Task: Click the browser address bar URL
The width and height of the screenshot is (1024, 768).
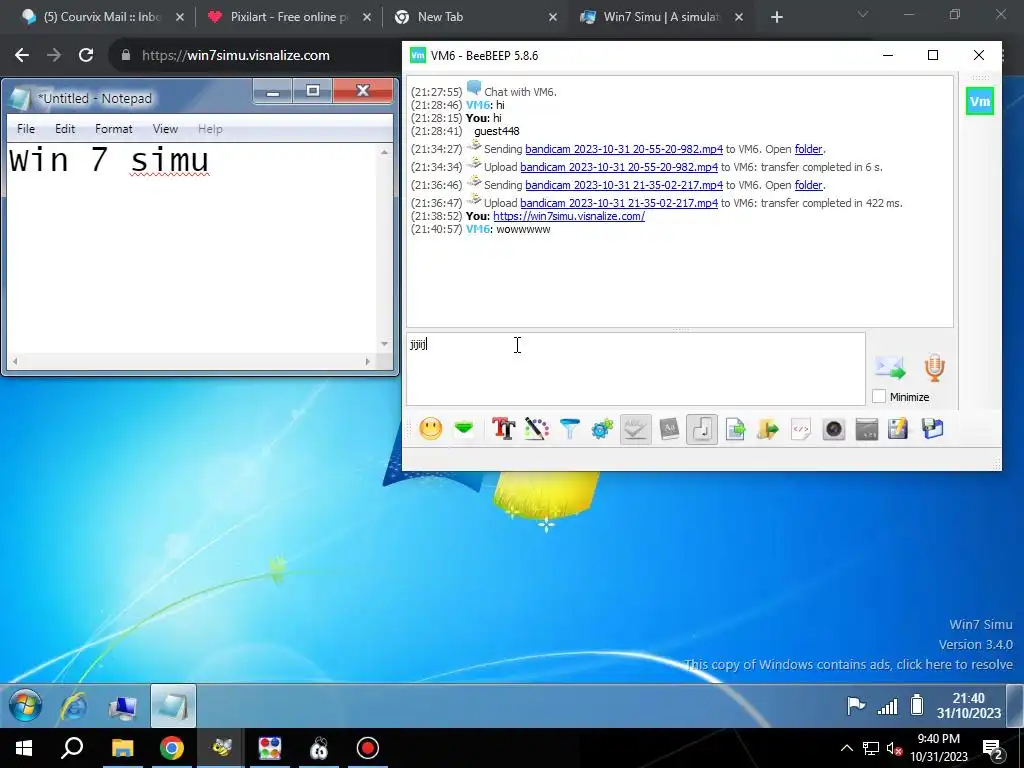Action: tap(236, 56)
